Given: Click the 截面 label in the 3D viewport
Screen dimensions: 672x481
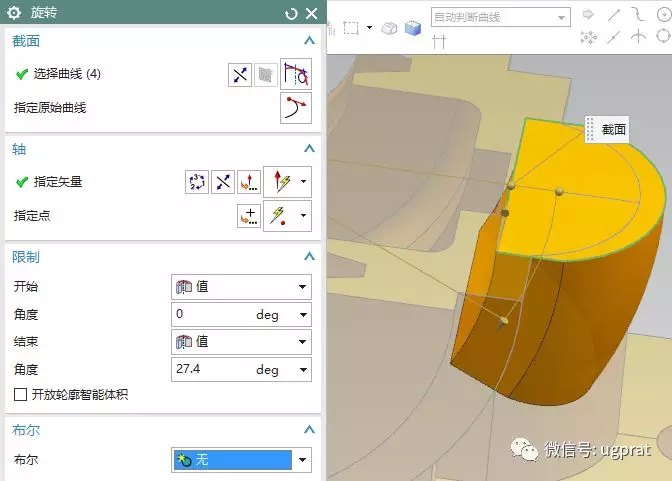Looking at the screenshot, I should coord(613,130).
